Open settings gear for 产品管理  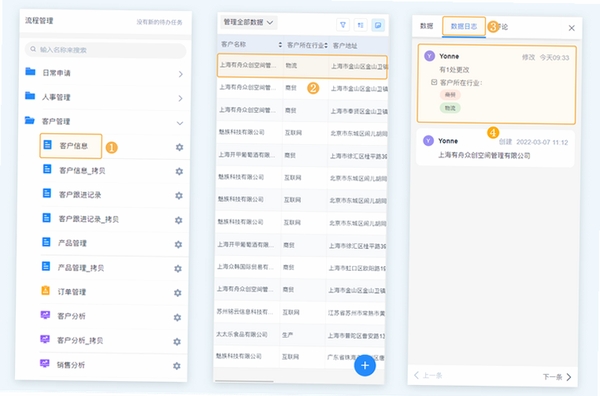click(x=178, y=244)
